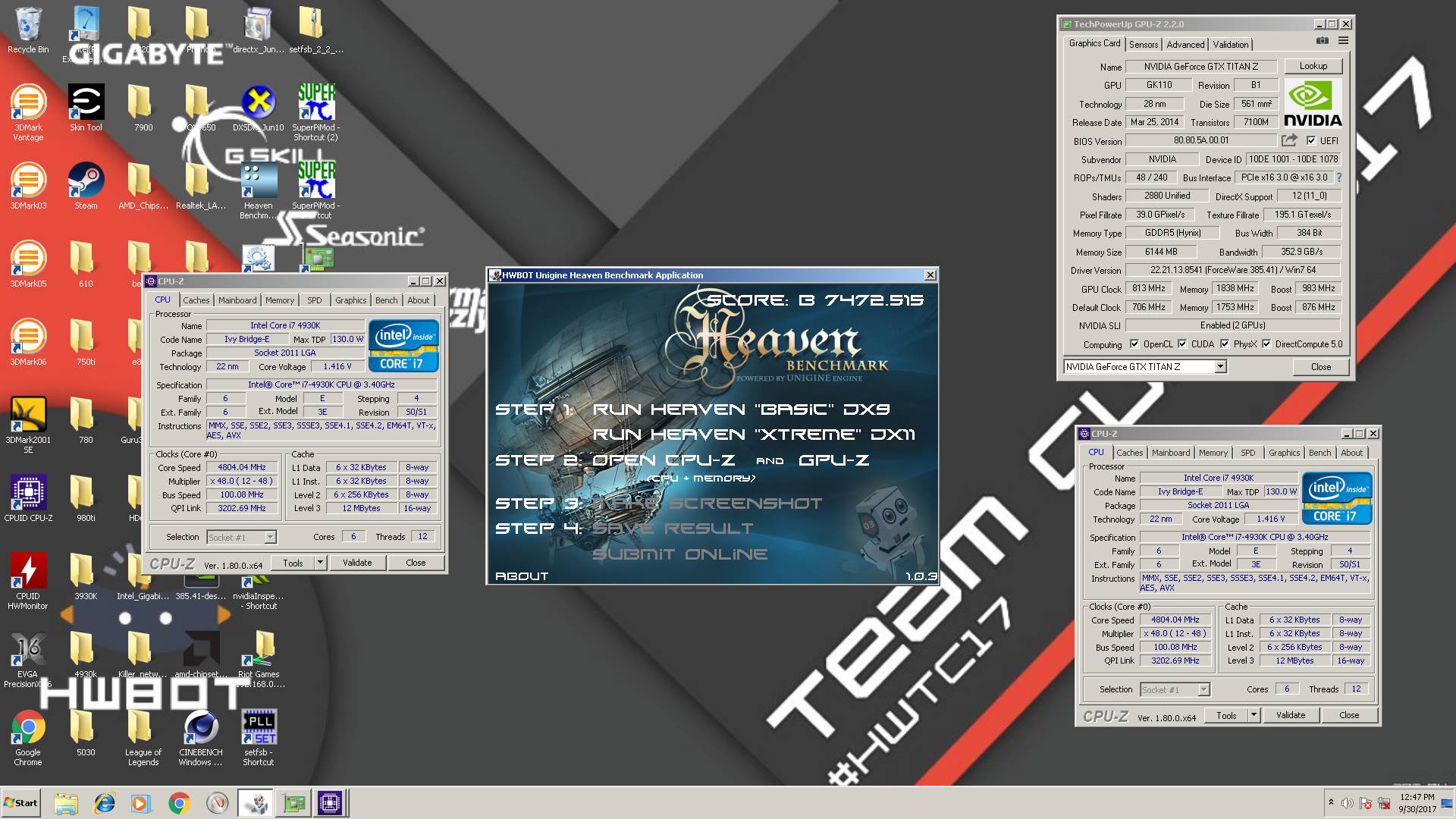1456x819 pixels.
Task: Open GPU-Z screenshot camera icon
Action: 1322,41
